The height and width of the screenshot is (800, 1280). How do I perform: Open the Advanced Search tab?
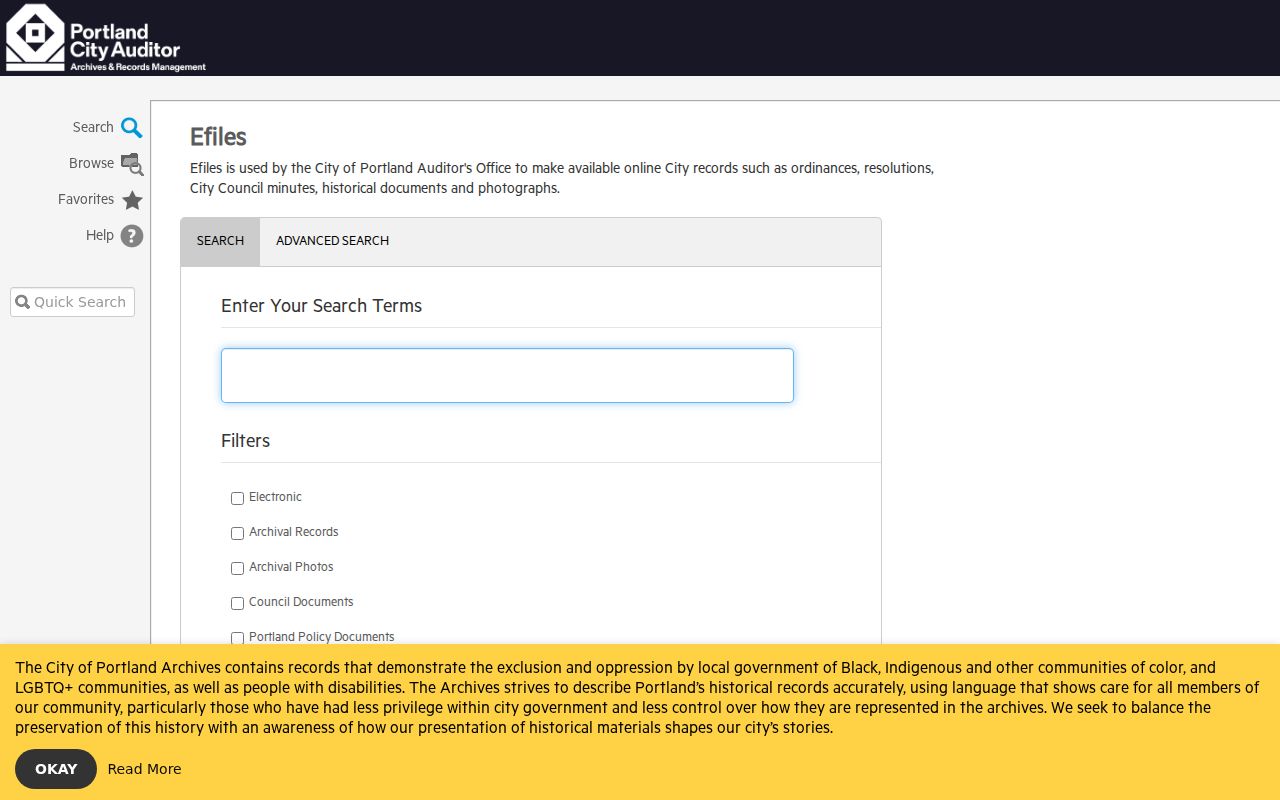[x=332, y=241]
